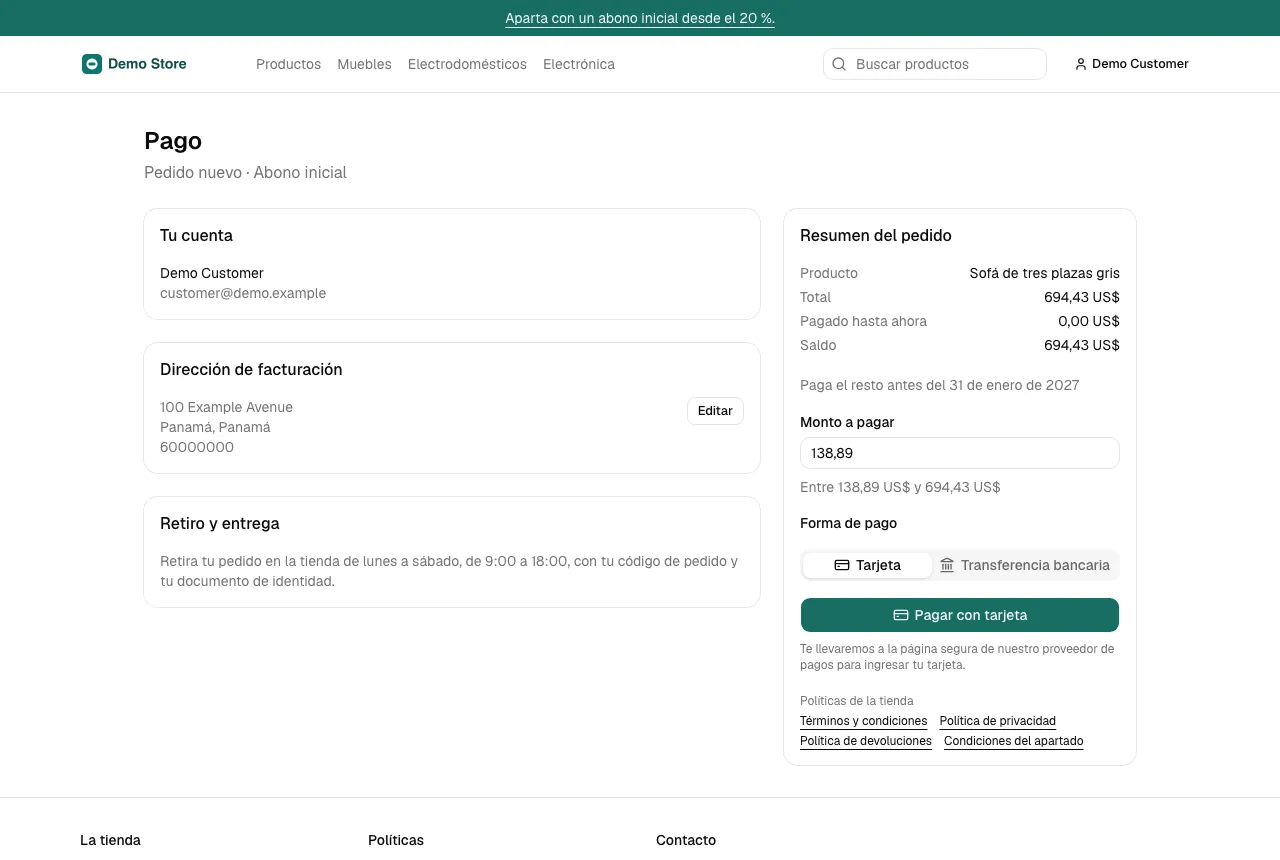1280x860 pixels.
Task: Click the product name Sofá de tres plazas gris
Action: 1045,273
